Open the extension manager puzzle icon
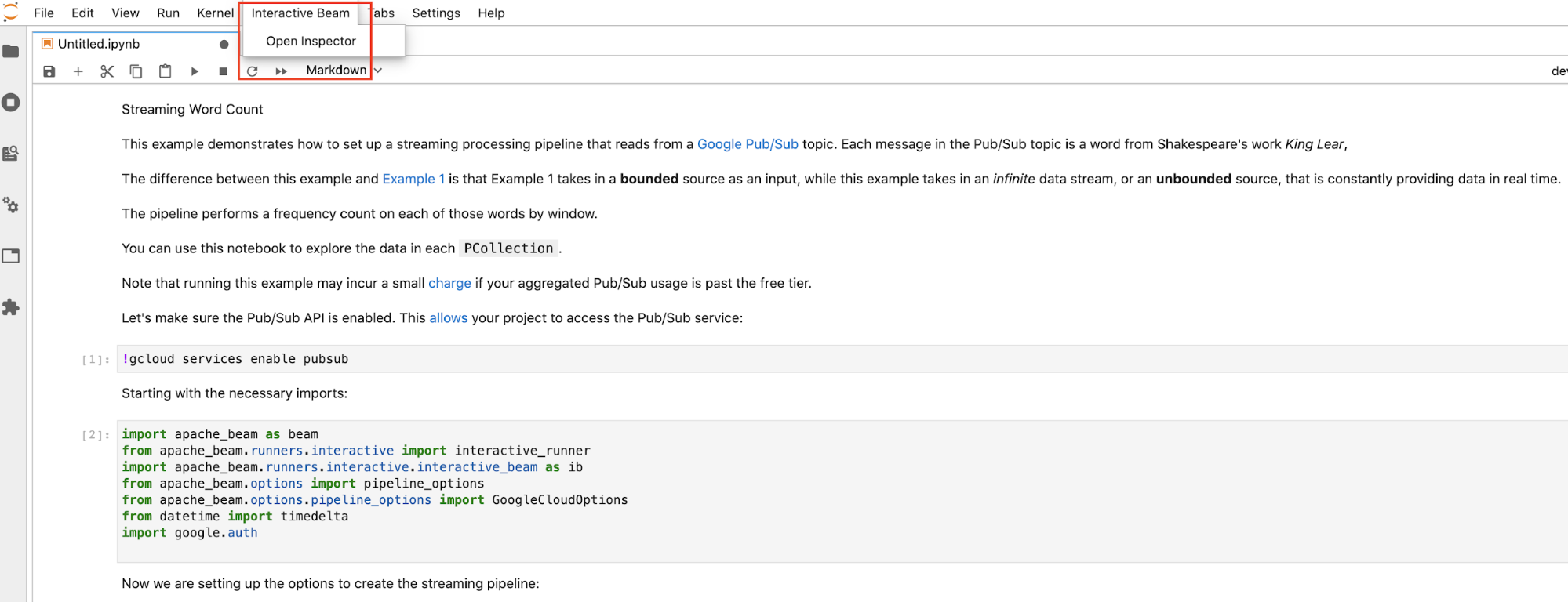1568x602 pixels. (11, 307)
